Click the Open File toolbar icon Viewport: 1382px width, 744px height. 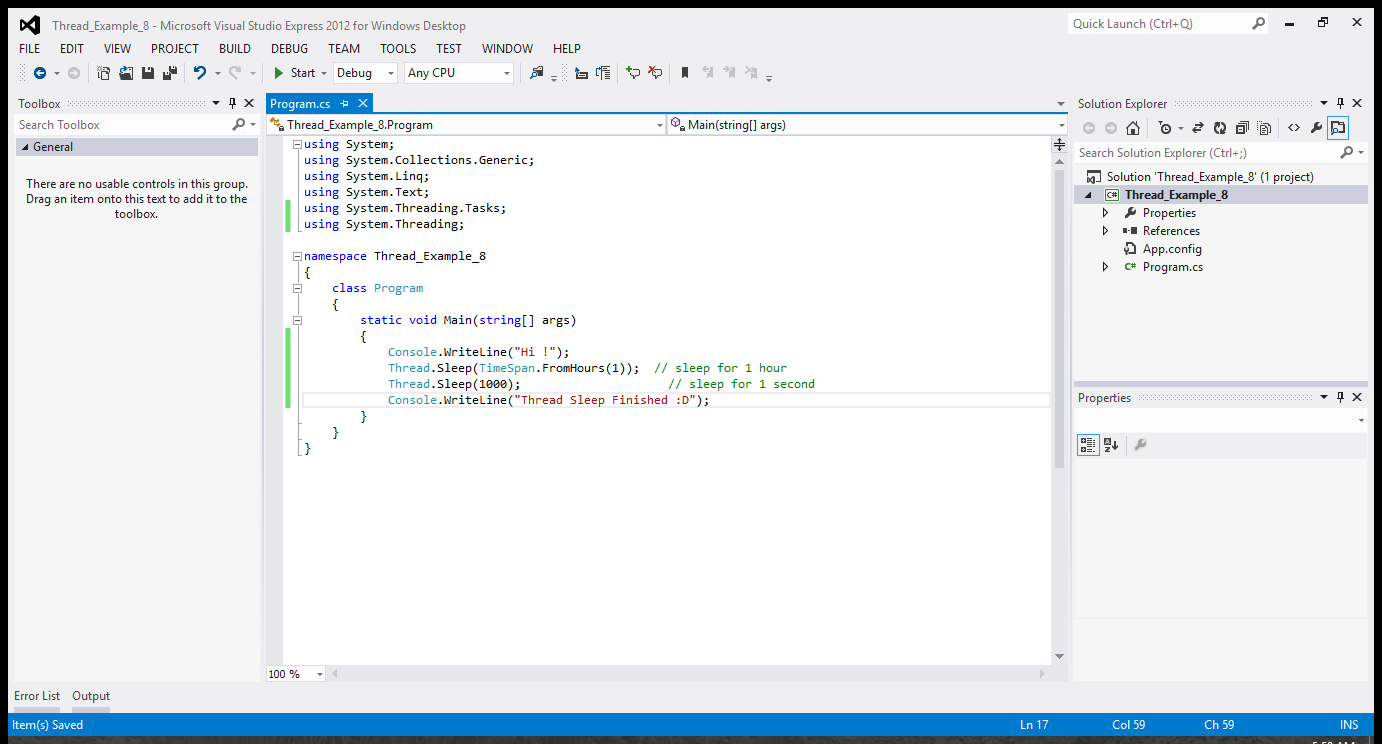[x=126, y=73]
